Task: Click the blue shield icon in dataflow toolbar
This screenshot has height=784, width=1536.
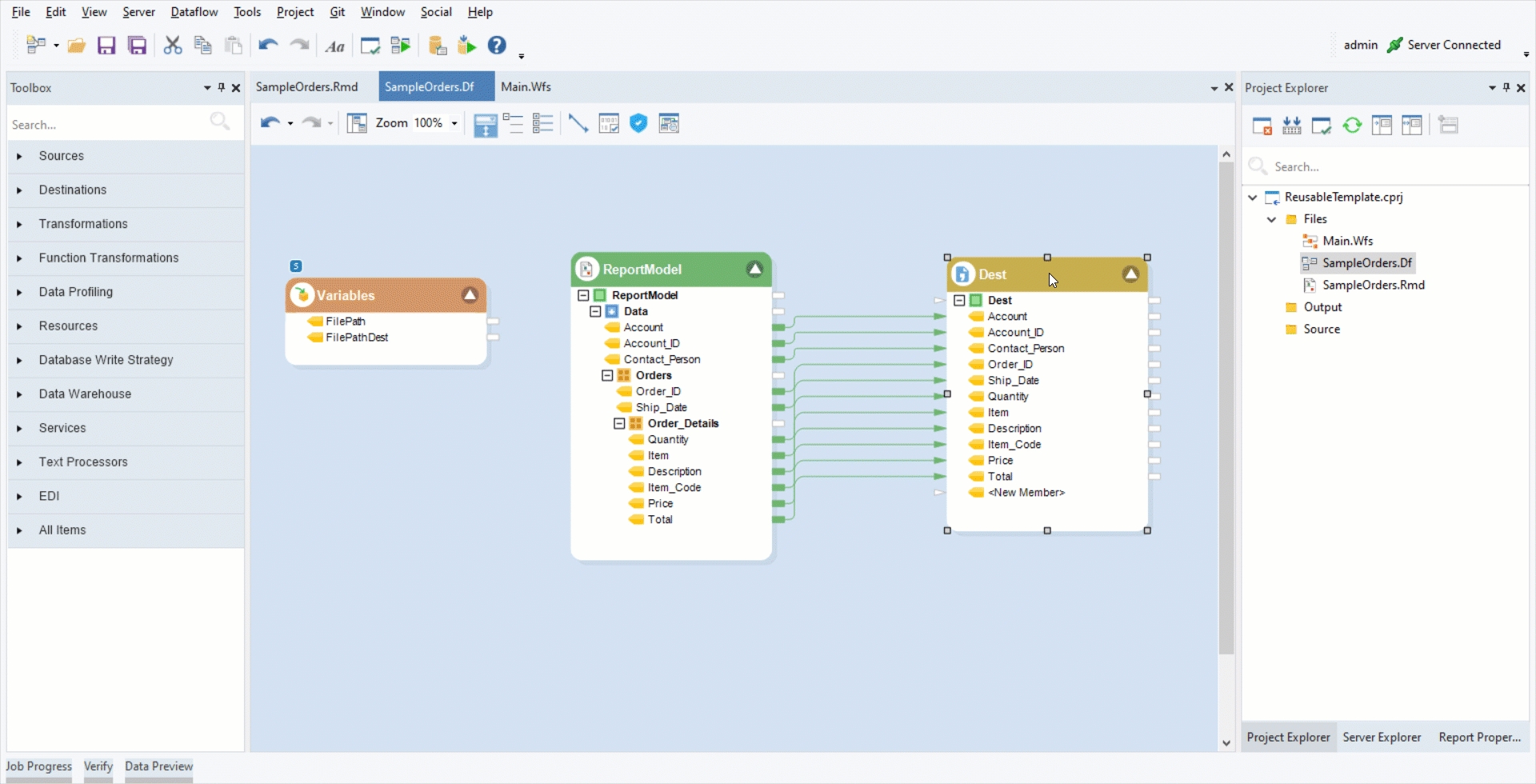Action: click(638, 123)
